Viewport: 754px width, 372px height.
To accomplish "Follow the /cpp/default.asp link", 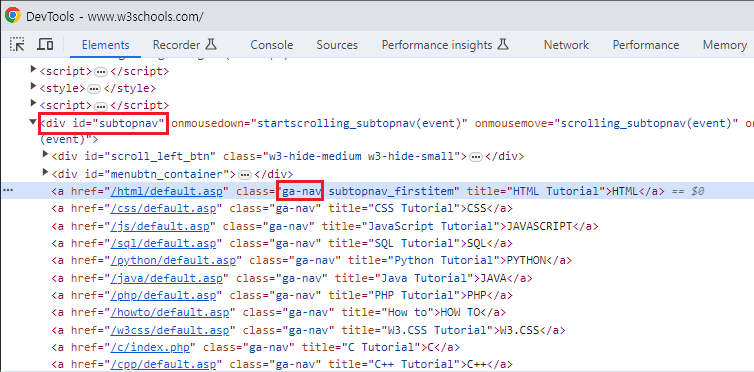I will pyautogui.click(x=163, y=365).
